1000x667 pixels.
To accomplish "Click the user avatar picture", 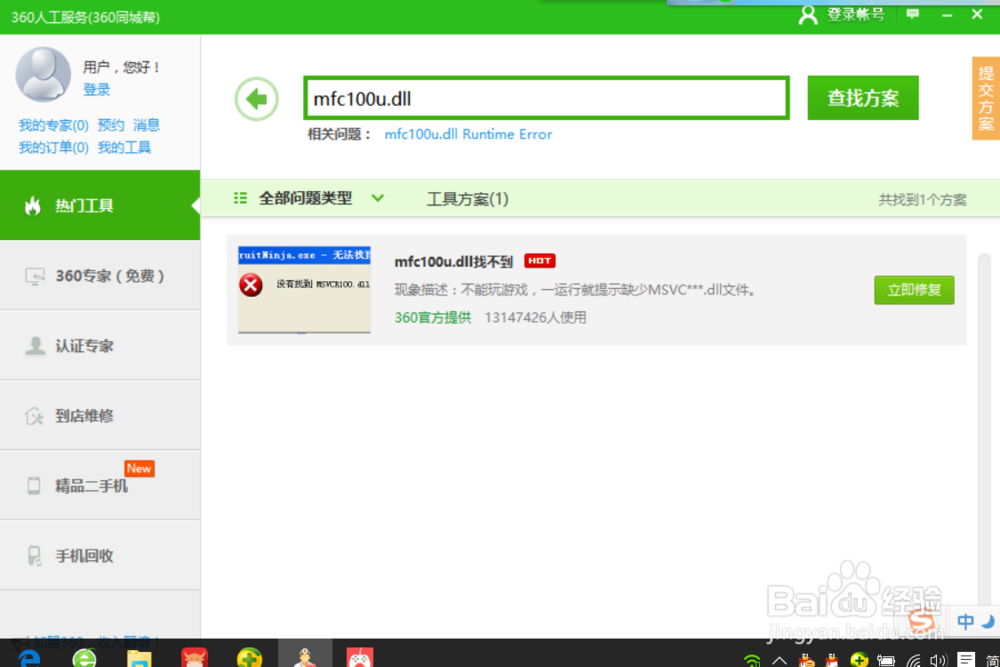I will (43, 75).
